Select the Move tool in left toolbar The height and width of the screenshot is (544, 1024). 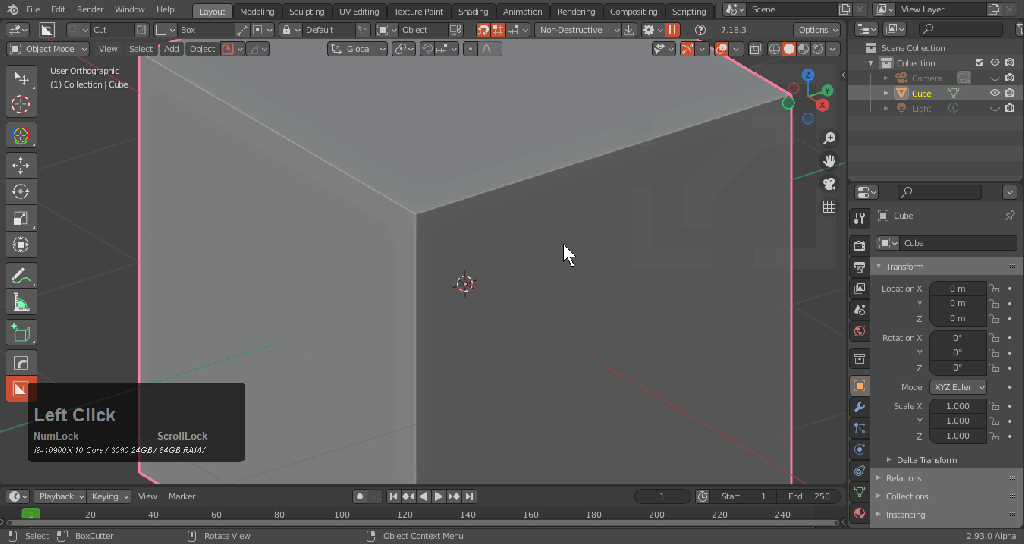pyautogui.click(x=21, y=164)
